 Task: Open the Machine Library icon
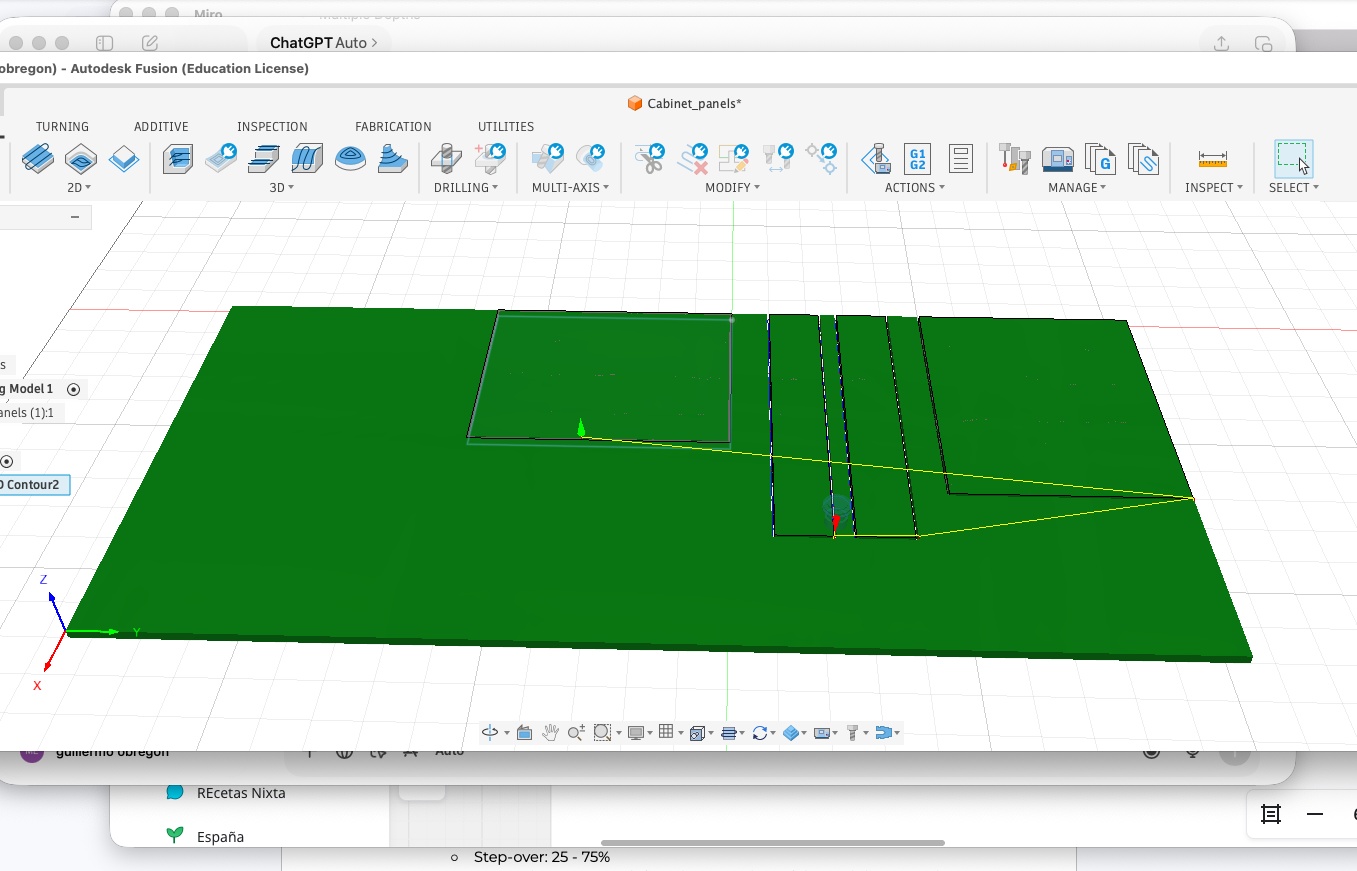[x=1057, y=158]
